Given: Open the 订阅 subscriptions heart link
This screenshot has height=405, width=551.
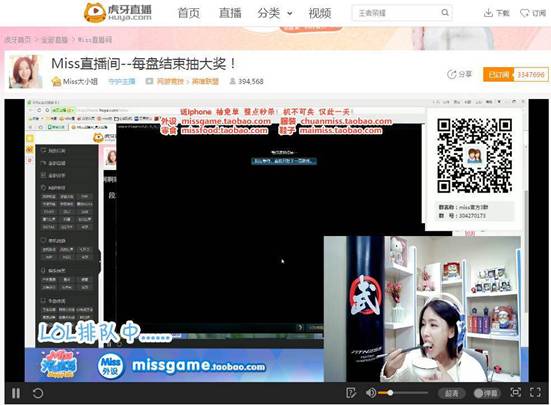Looking at the screenshot, I should 533,13.
